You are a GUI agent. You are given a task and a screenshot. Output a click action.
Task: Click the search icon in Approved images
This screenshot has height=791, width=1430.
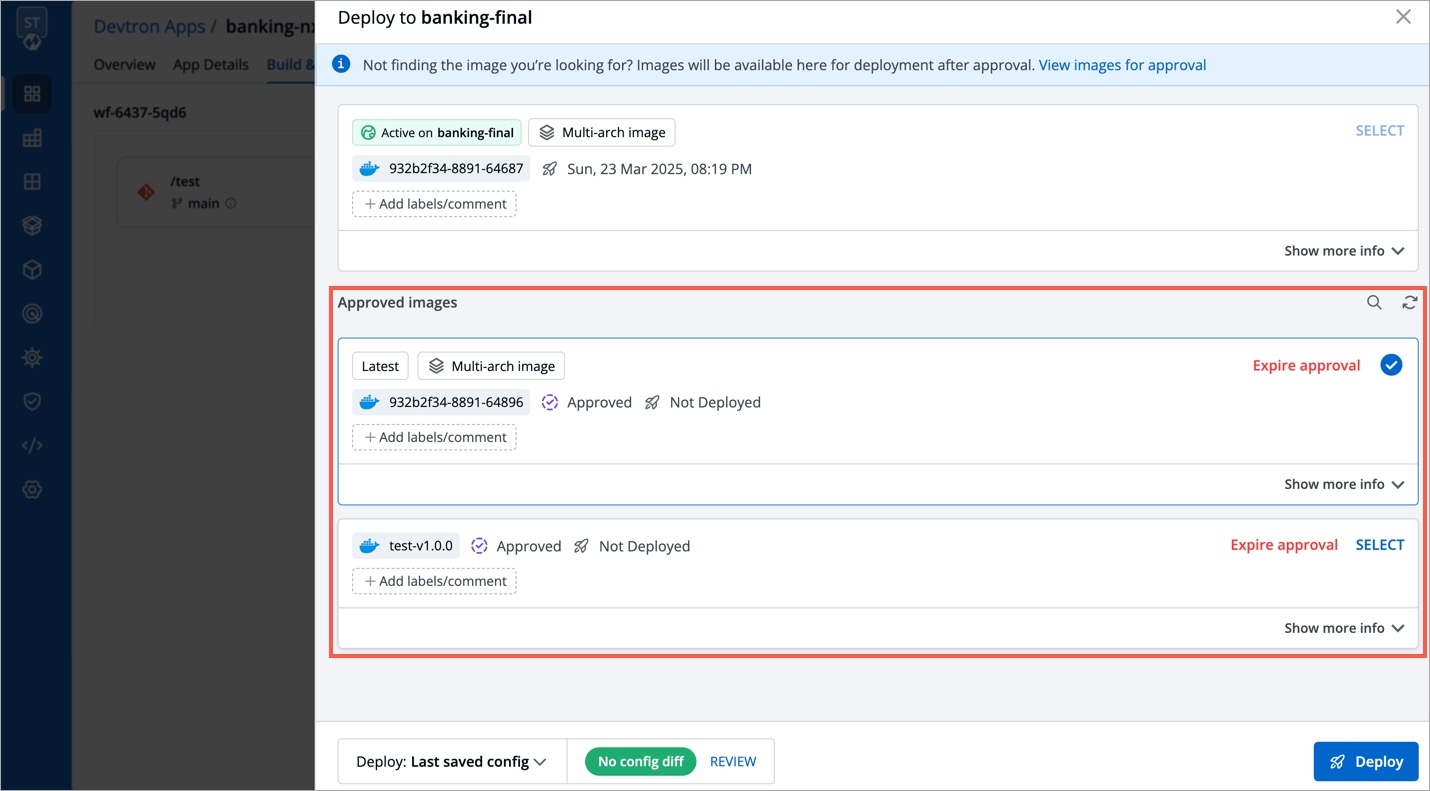tap(1374, 303)
